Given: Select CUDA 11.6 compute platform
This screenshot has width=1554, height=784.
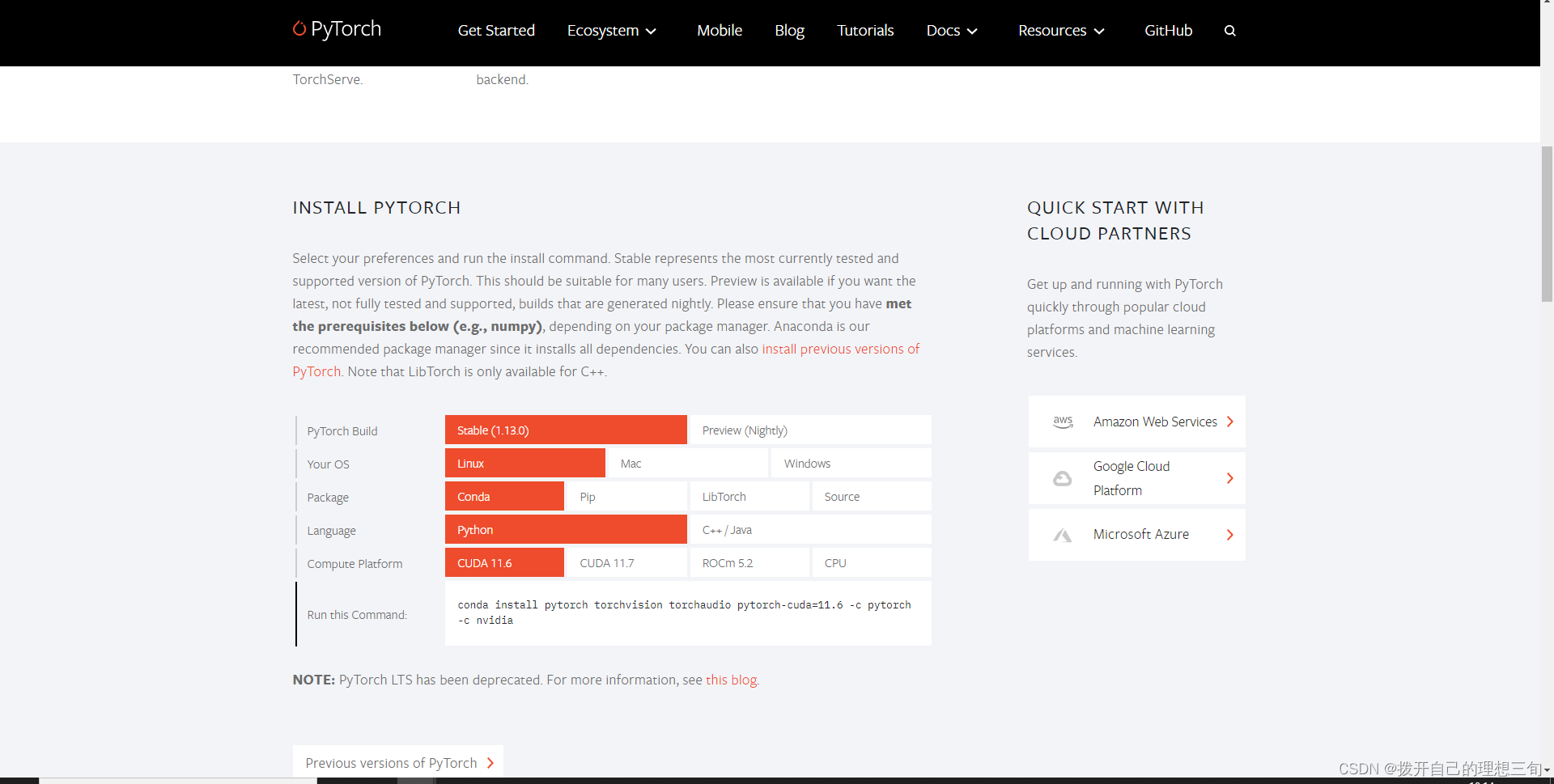Looking at the screenshot, I should click(504, 563).
